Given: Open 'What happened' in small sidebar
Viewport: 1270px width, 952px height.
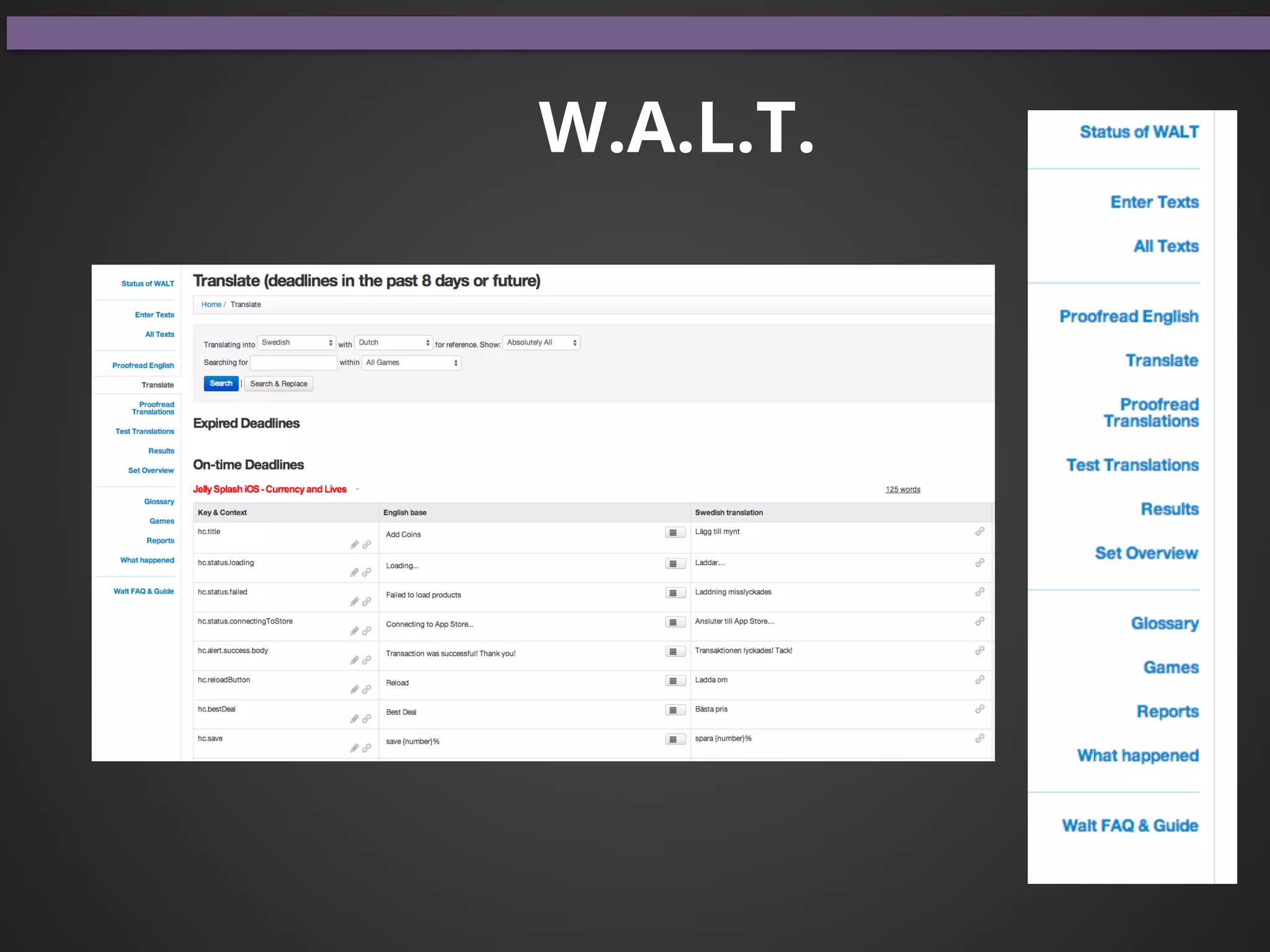Looking at the screenshot, I should pos(147,560).
